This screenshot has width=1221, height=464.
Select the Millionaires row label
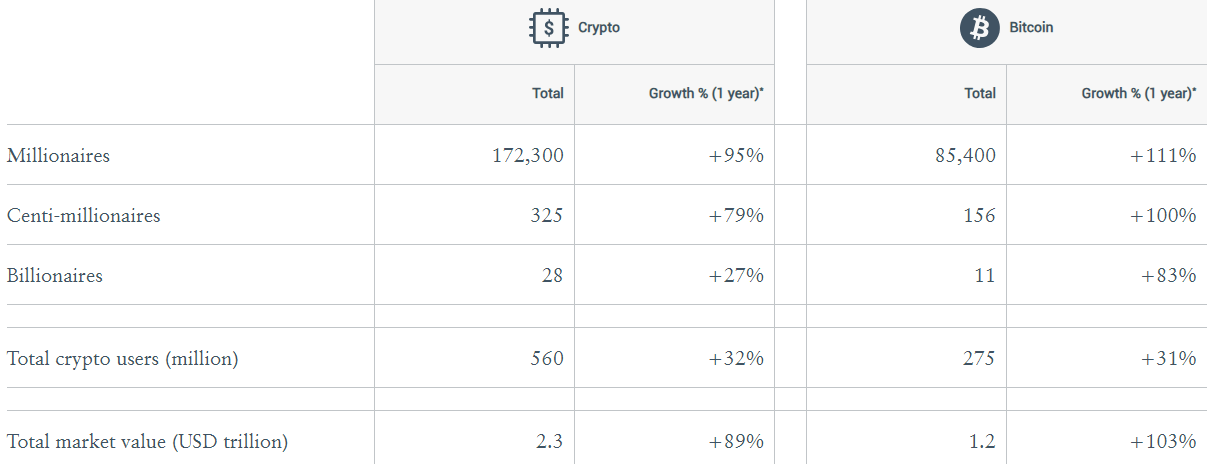tap(58, 156)
